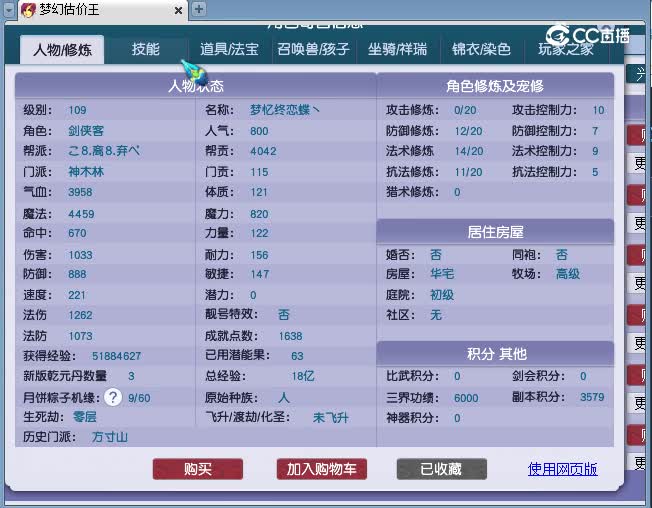The image size is (652, 508).
Task: Click the 庭院 value 初级
Action: [442, 295]
